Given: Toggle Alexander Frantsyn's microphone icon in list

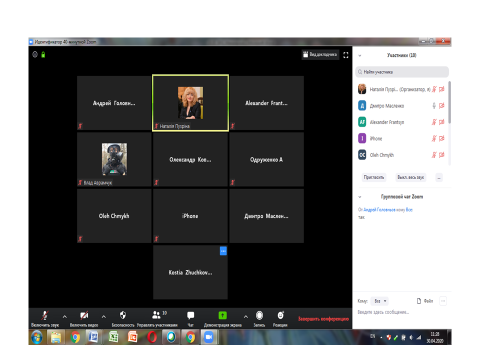Looking at the screenshot, I should pyautogui.click(x=434, y=122).
